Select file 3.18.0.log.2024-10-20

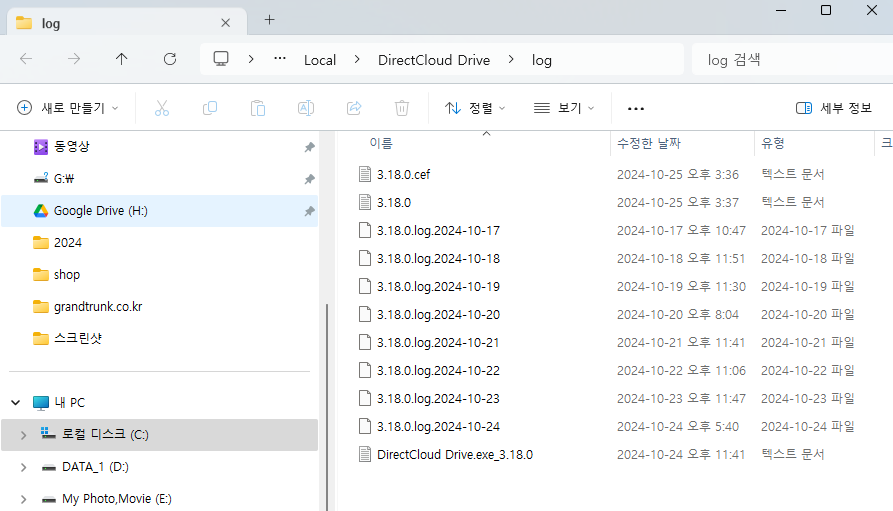click(438, 314)
